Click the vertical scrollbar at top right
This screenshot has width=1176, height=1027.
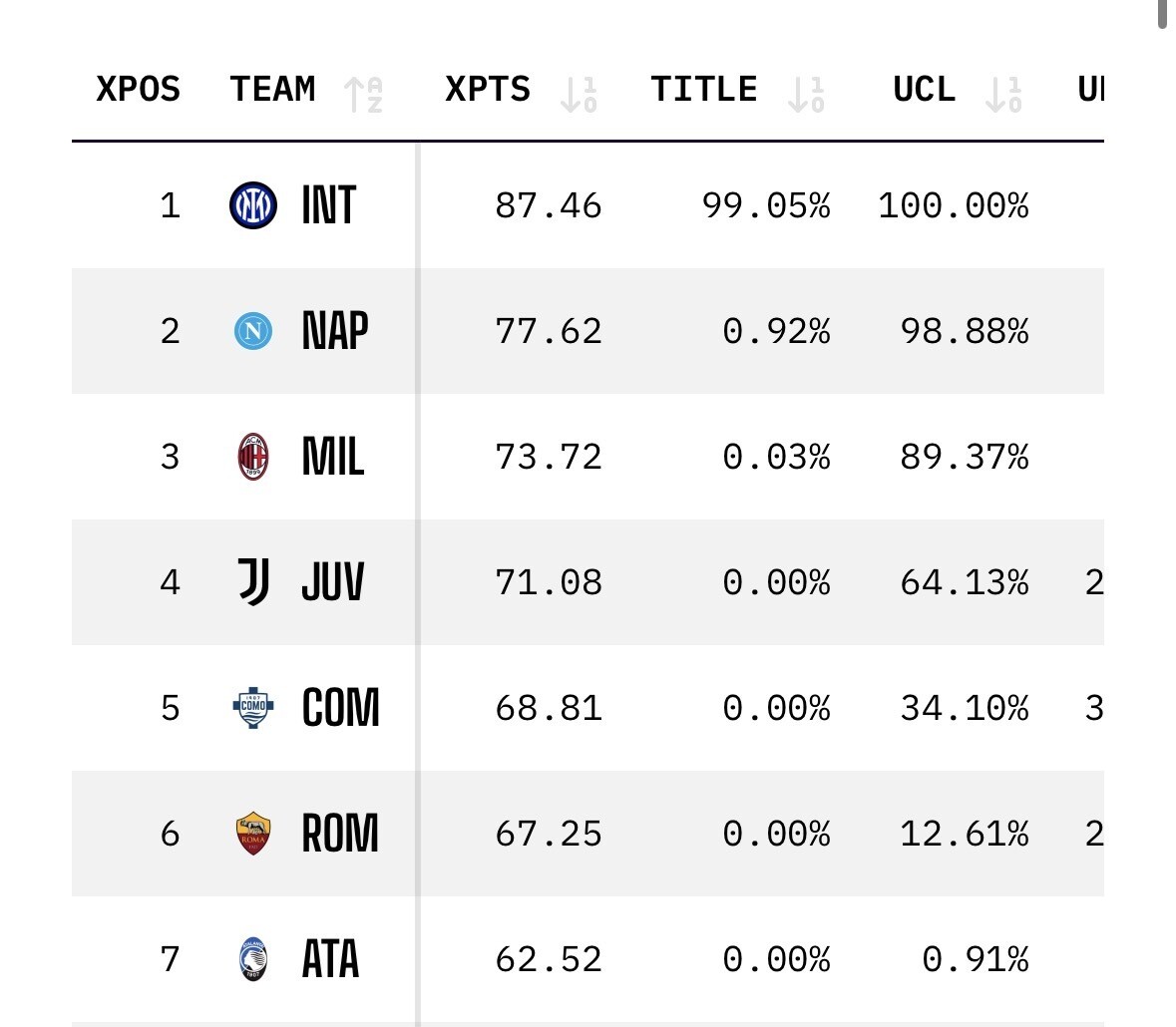pos(1163,15)
